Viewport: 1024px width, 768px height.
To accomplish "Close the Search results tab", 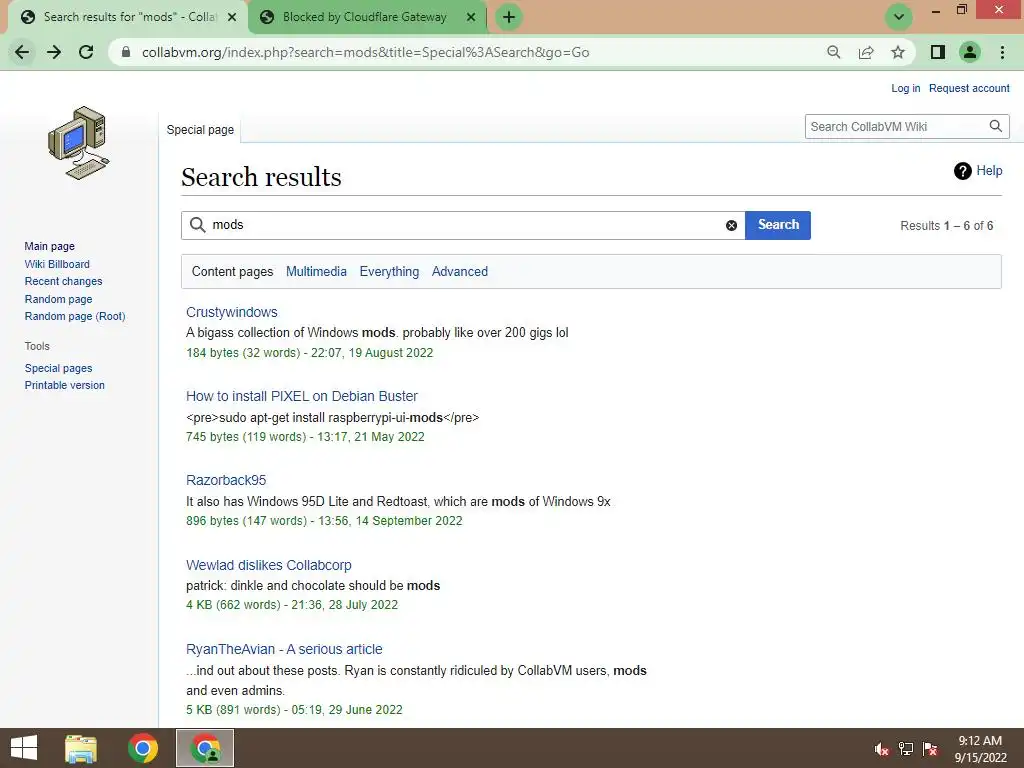I will pyautogui.click(x=232, y=17).
